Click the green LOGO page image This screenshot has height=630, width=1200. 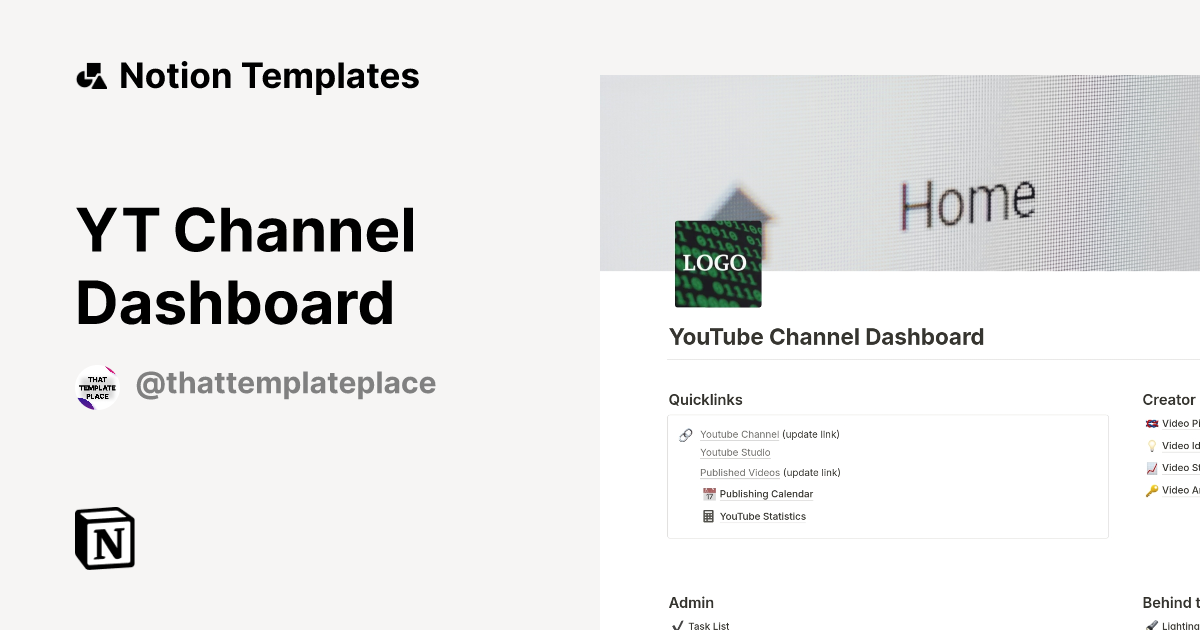pos(718,264)
